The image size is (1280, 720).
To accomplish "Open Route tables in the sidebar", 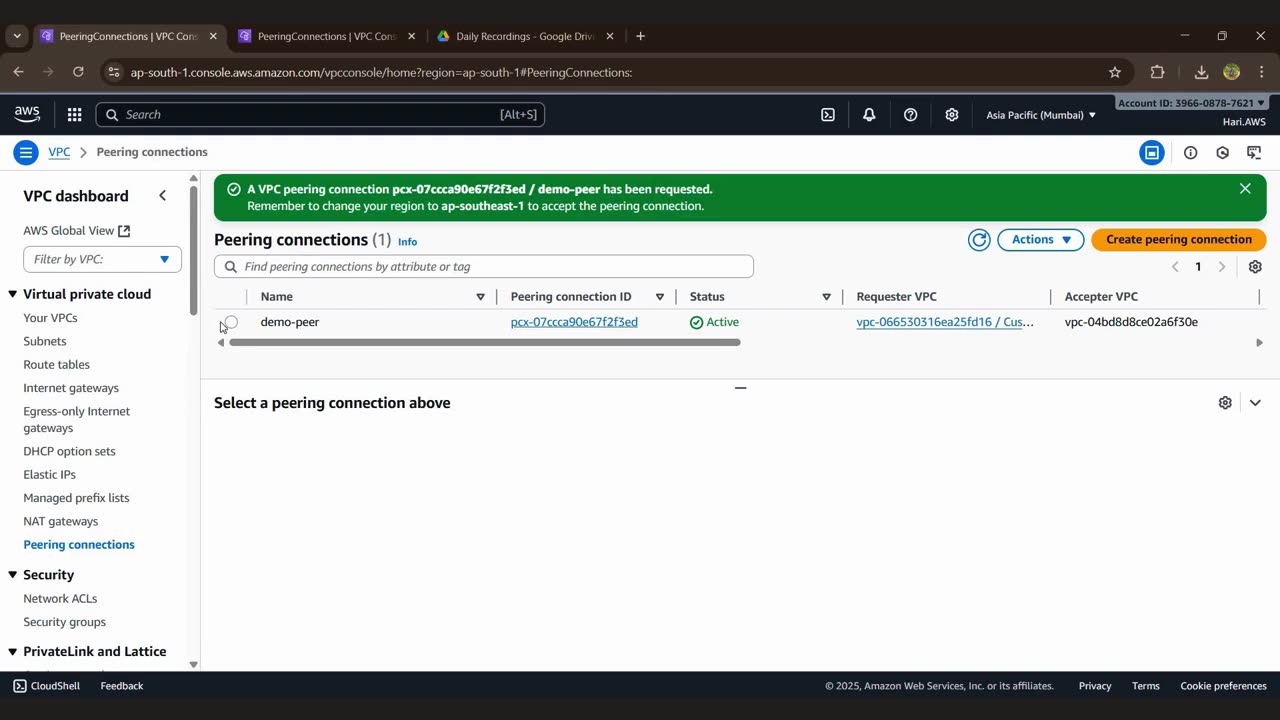I will pyautogui.click(x=56, y=365).
